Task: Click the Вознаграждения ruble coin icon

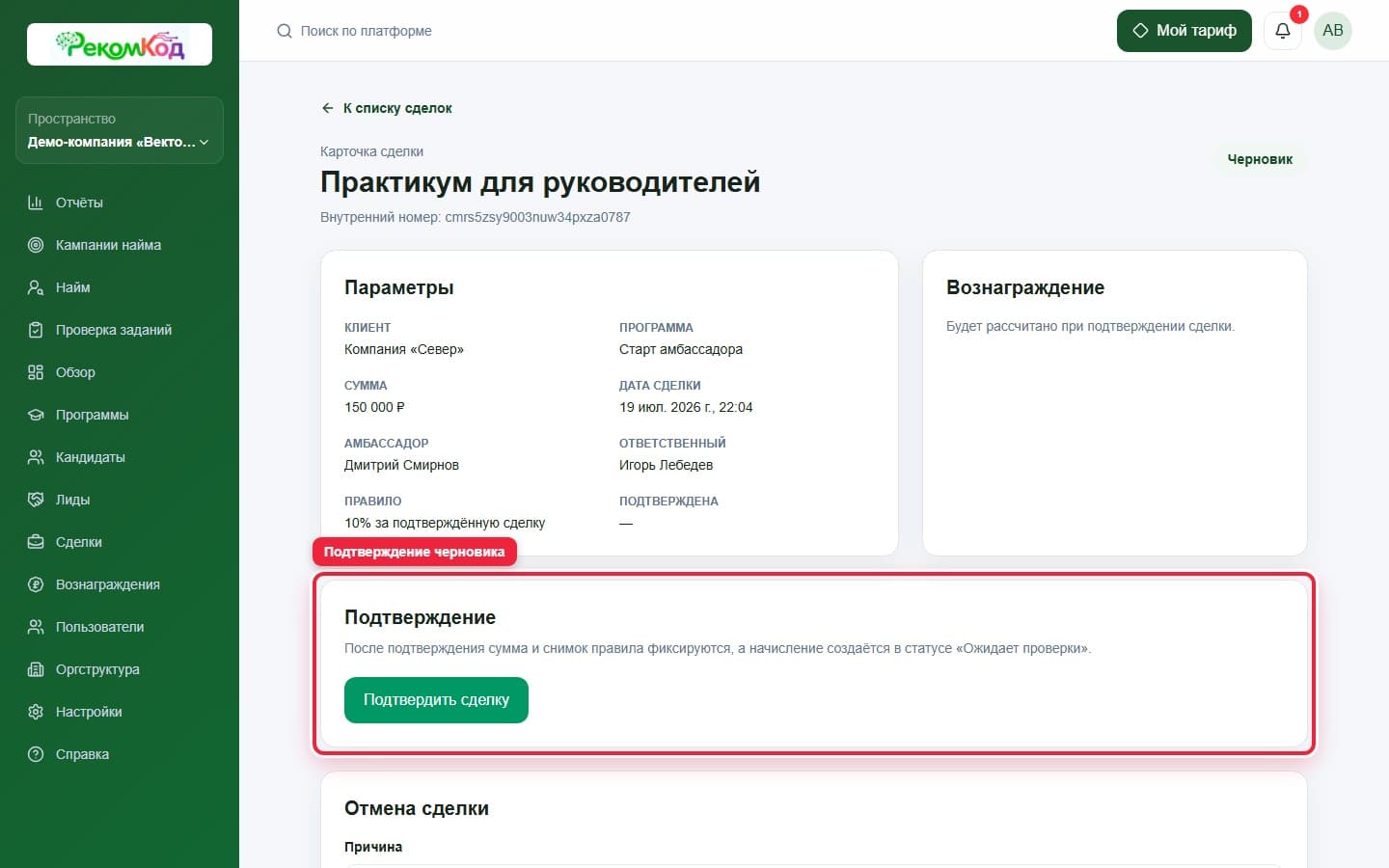Action: tap(36, 584)
